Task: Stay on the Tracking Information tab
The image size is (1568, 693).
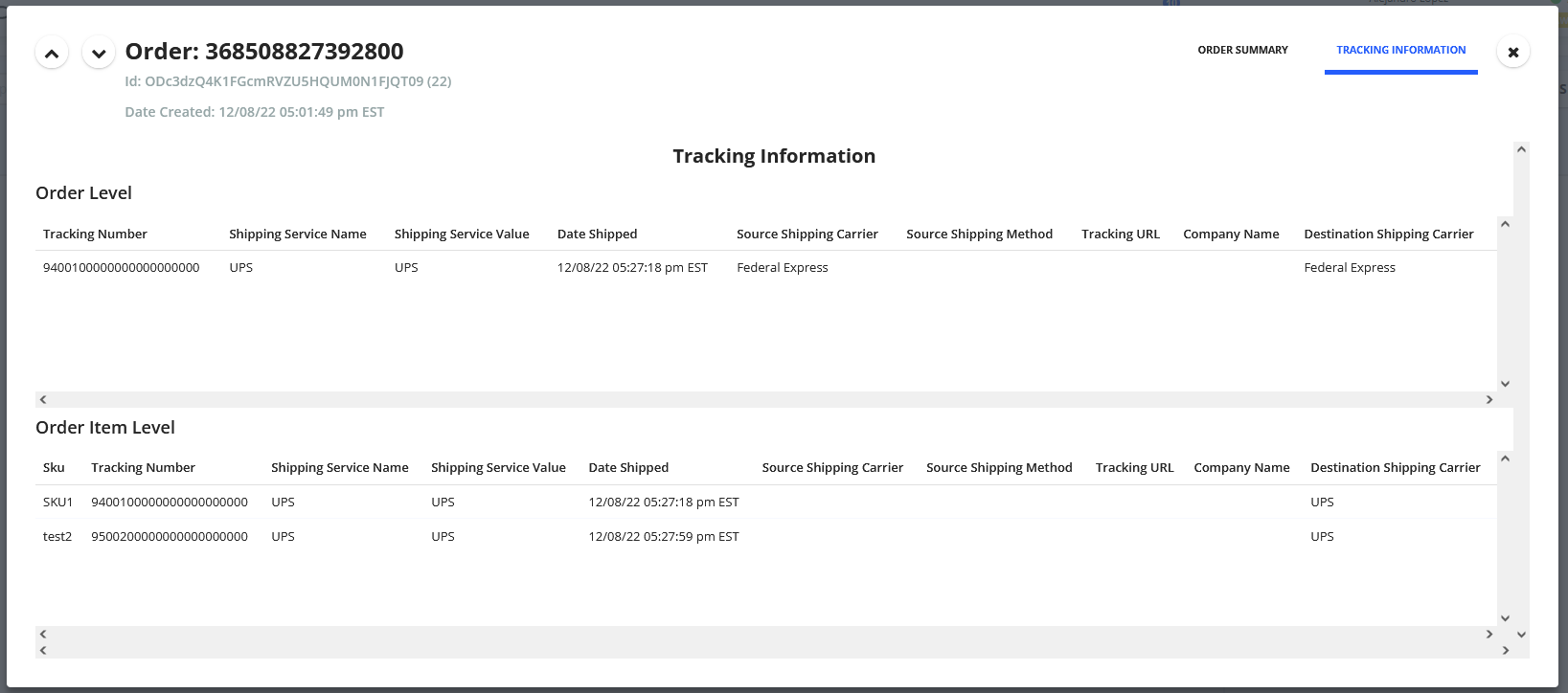Action: [1400, 50]
